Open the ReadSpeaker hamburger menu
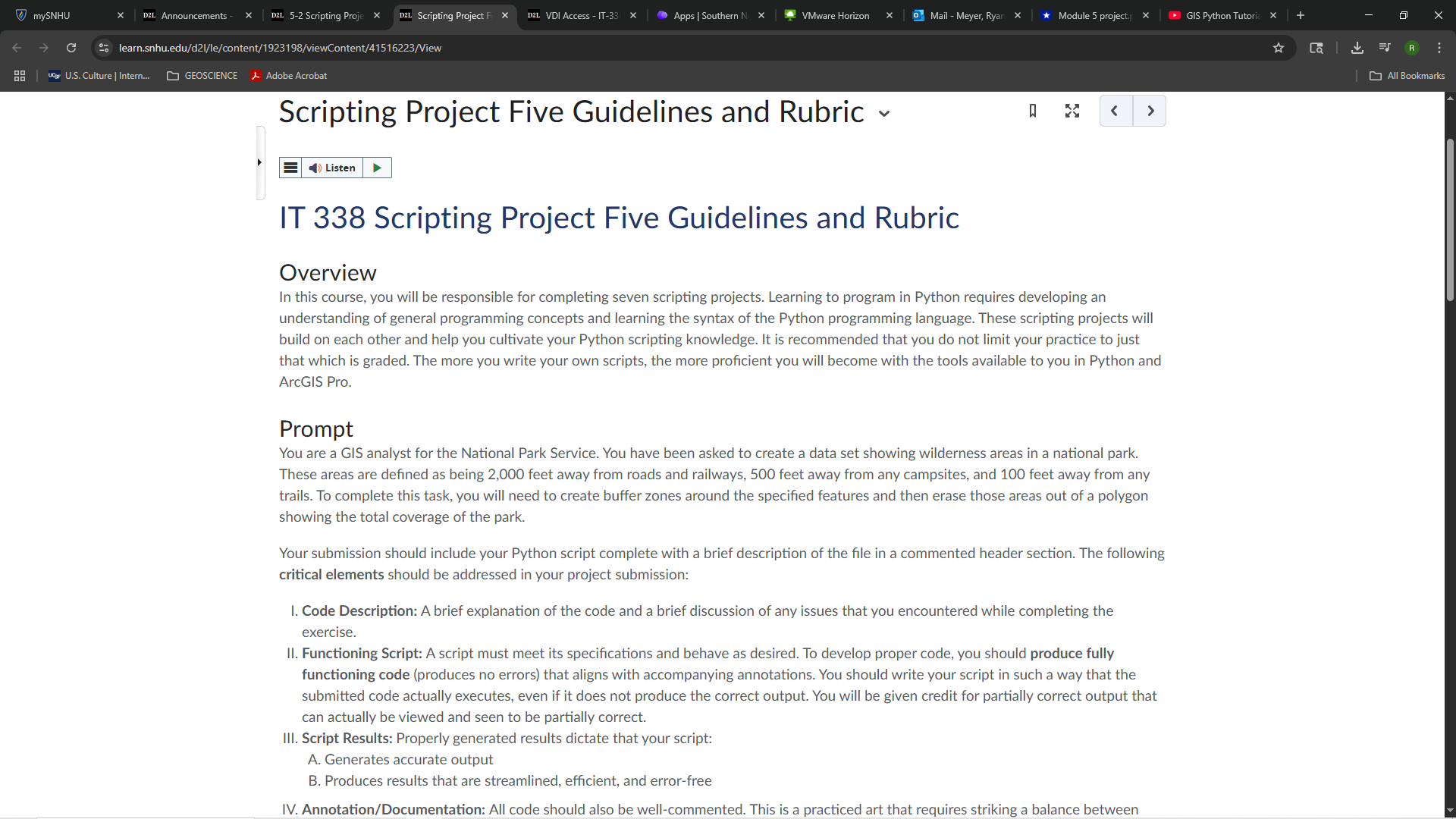 click(290, 168)
